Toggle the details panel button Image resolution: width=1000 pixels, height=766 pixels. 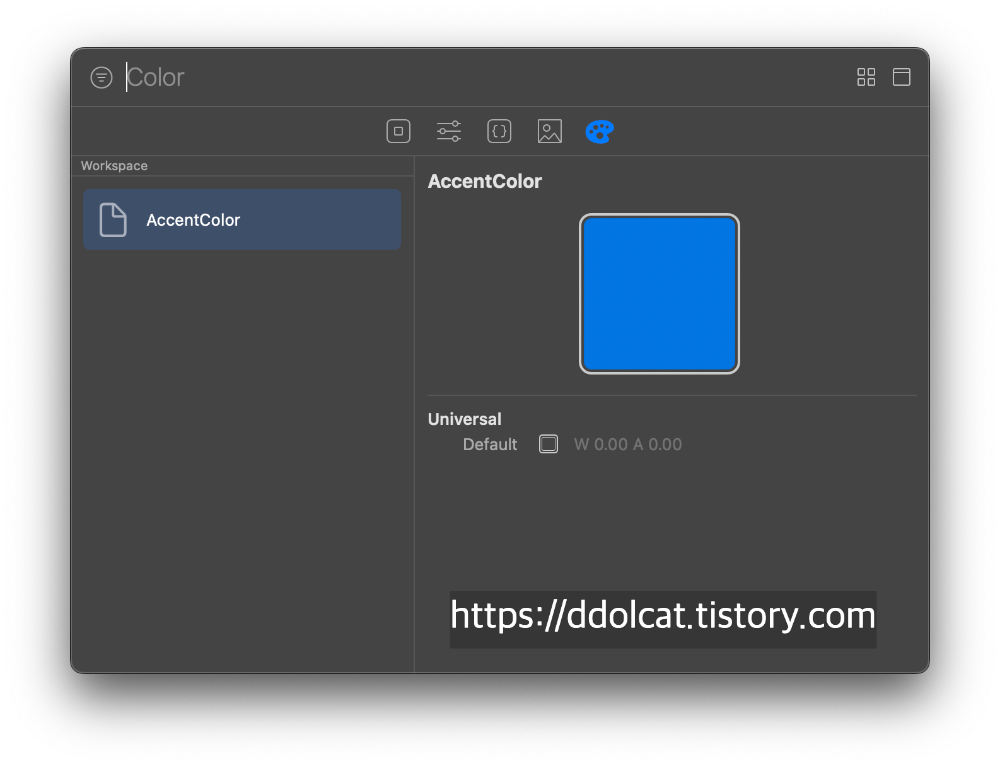(901, 77)
